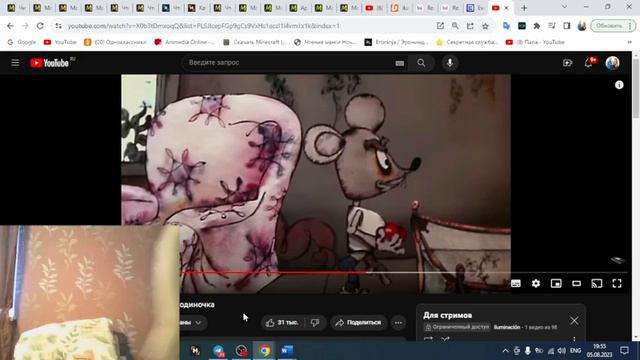Close the Для стримов playlist panel
This screenshot has width=640, height=360.
pyautogui.click(x=574, y=321)
